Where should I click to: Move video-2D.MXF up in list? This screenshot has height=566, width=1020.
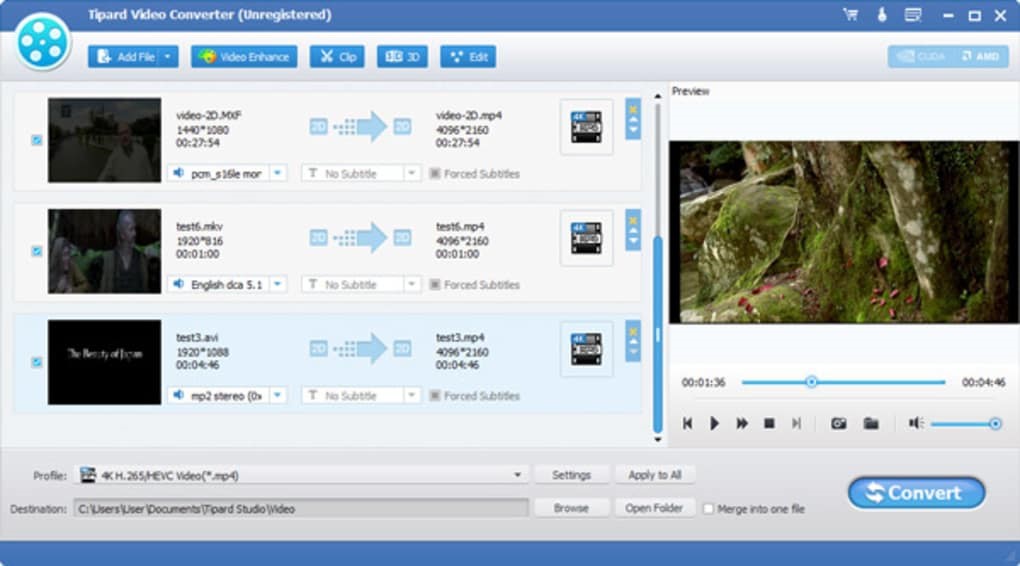(x=633, y=120)
